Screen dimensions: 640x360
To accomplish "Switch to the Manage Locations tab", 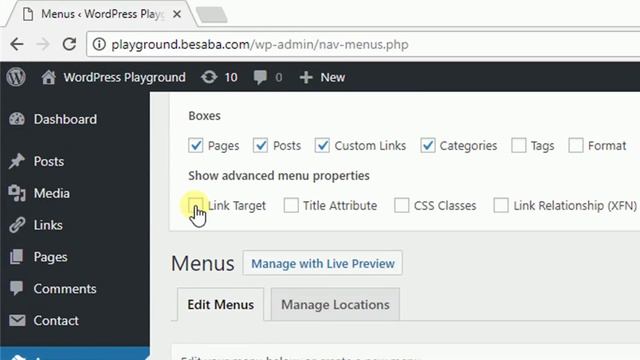I will [335, 304].
